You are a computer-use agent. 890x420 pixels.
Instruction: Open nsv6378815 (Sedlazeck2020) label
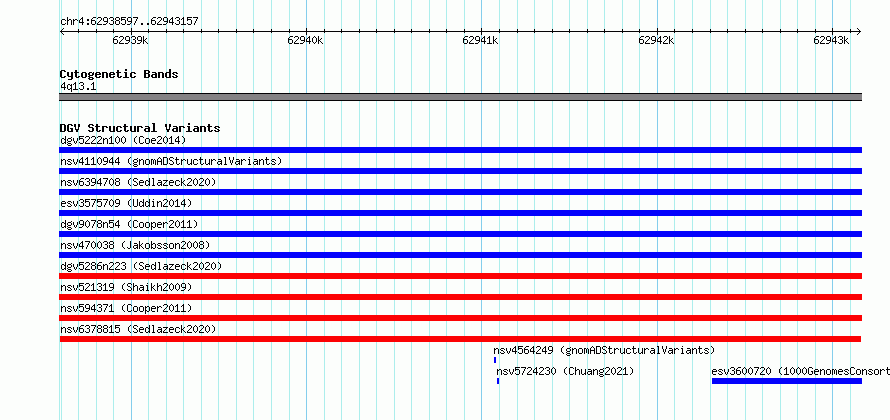(x=138, y=329)
